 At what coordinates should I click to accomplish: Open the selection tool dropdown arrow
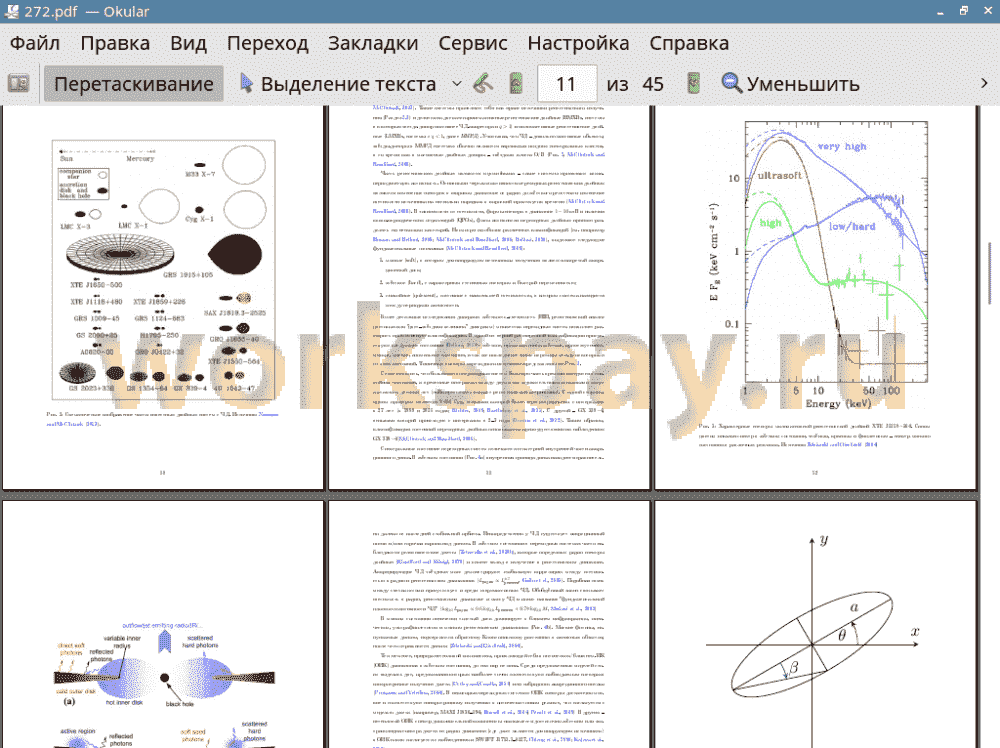click(x=457, y=84)
